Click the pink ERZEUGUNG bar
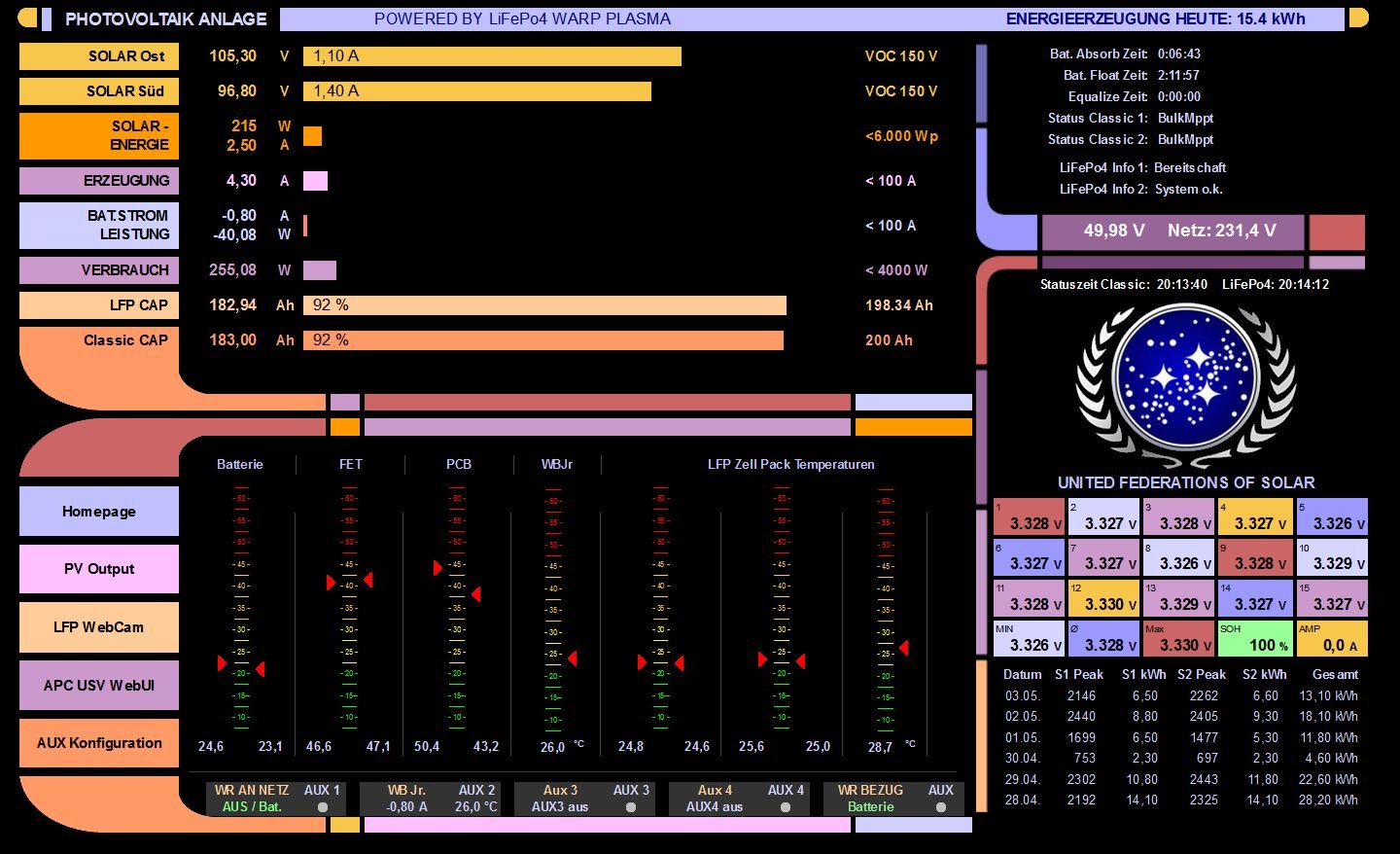This screenshot has height=854, width=1400. coord(315,181)
